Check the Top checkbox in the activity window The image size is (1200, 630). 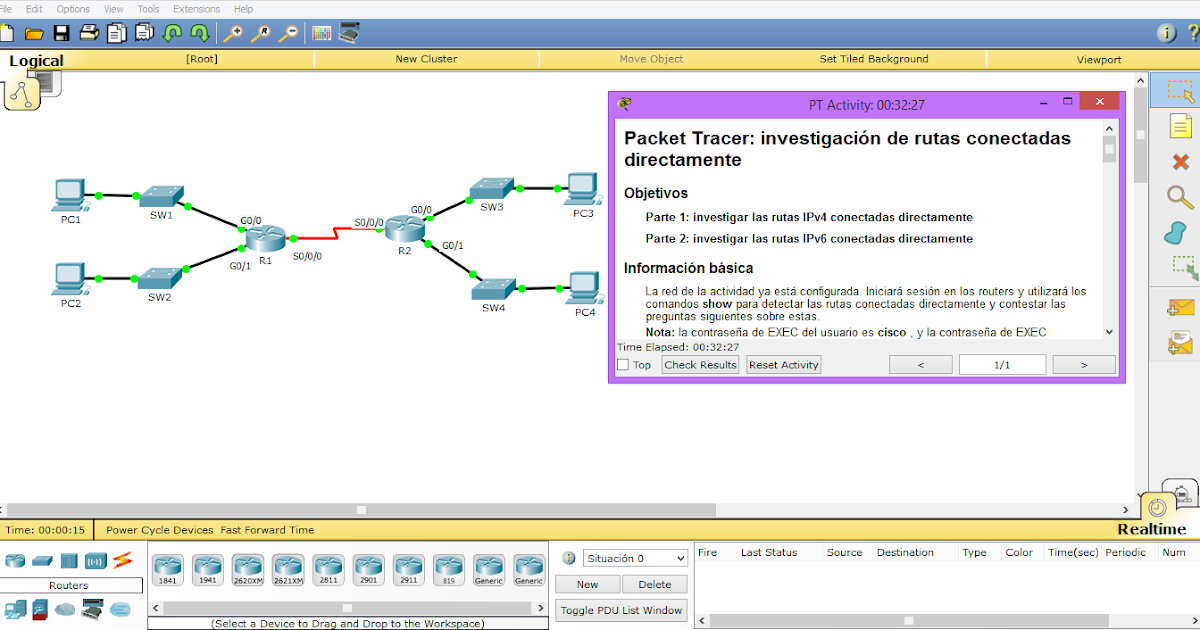tap(625, 364)
